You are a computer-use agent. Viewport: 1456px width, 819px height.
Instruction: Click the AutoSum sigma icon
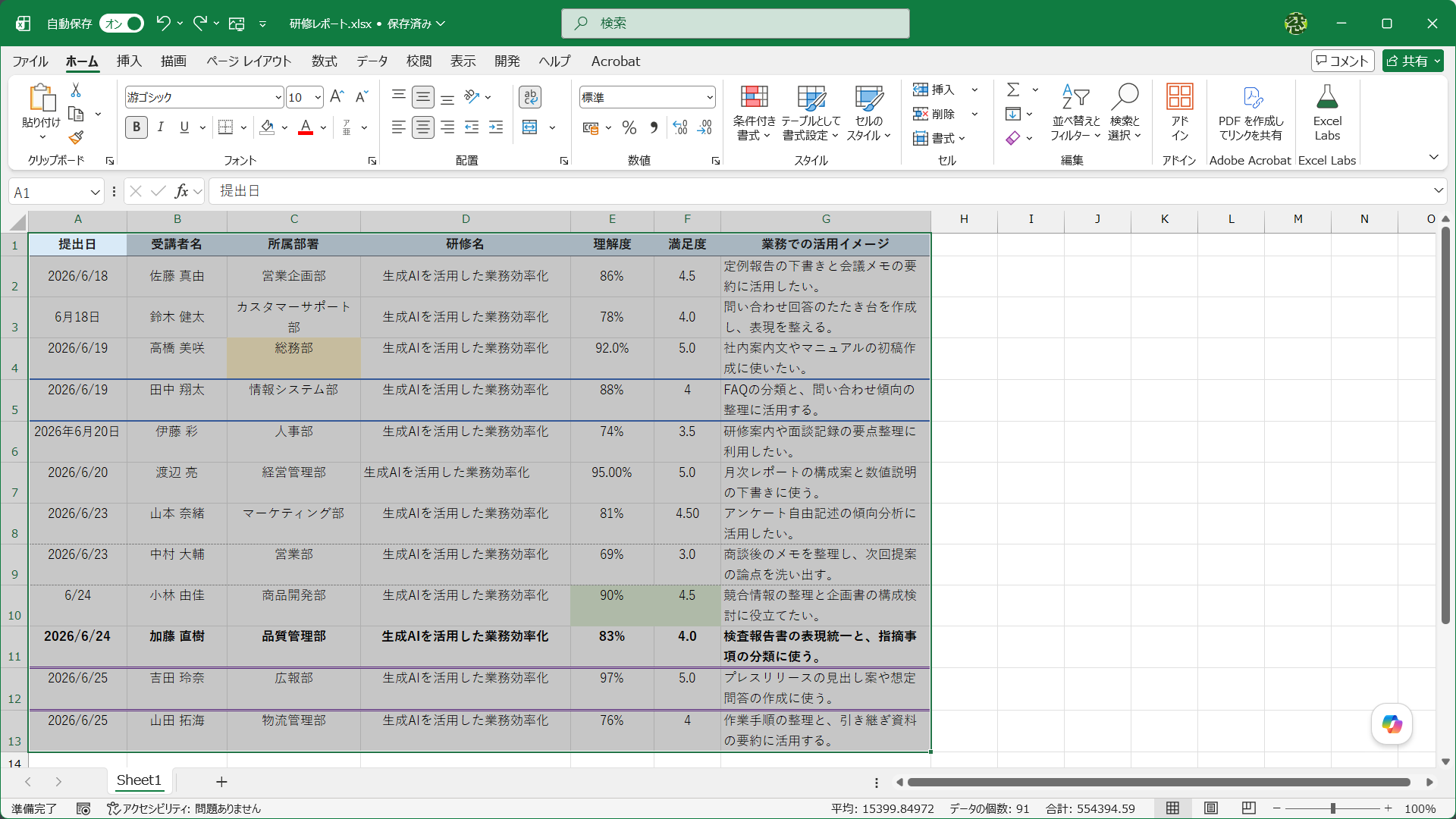pyautogui.click(x=1012, y=89)
